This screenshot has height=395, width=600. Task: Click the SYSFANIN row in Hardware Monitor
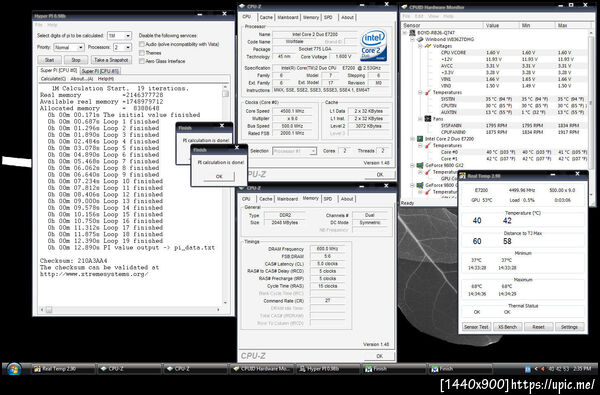pyautogui.click(x=497, y=125)
